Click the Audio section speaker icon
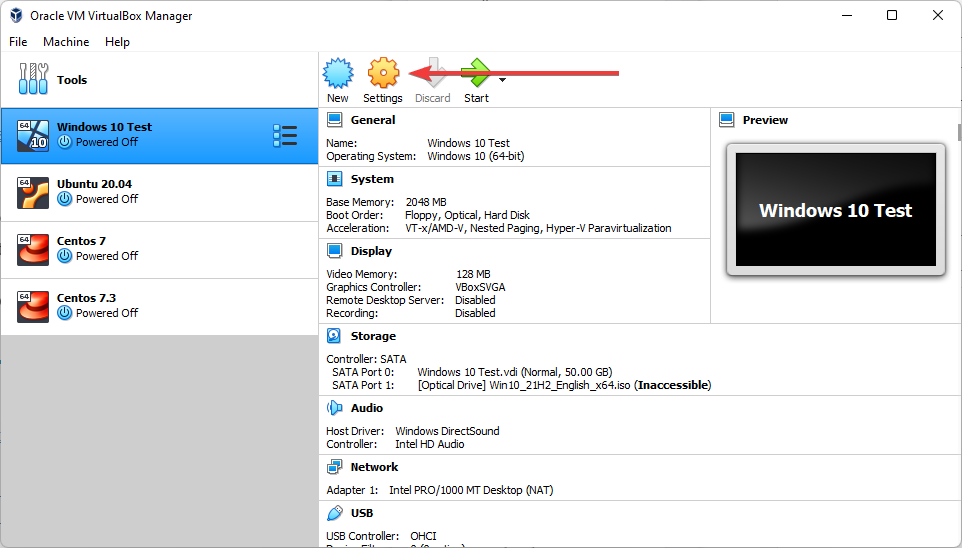 (334, 407)
